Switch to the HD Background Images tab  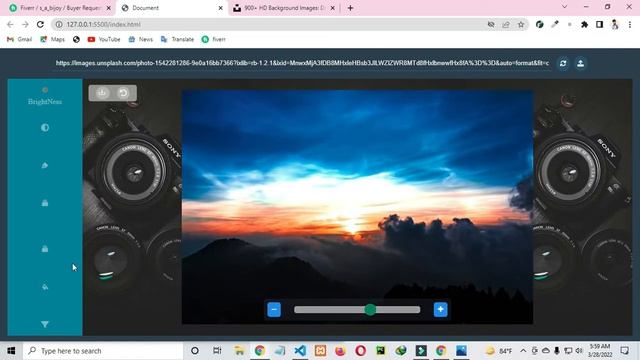pyautogui.click(x=284, y=8)
